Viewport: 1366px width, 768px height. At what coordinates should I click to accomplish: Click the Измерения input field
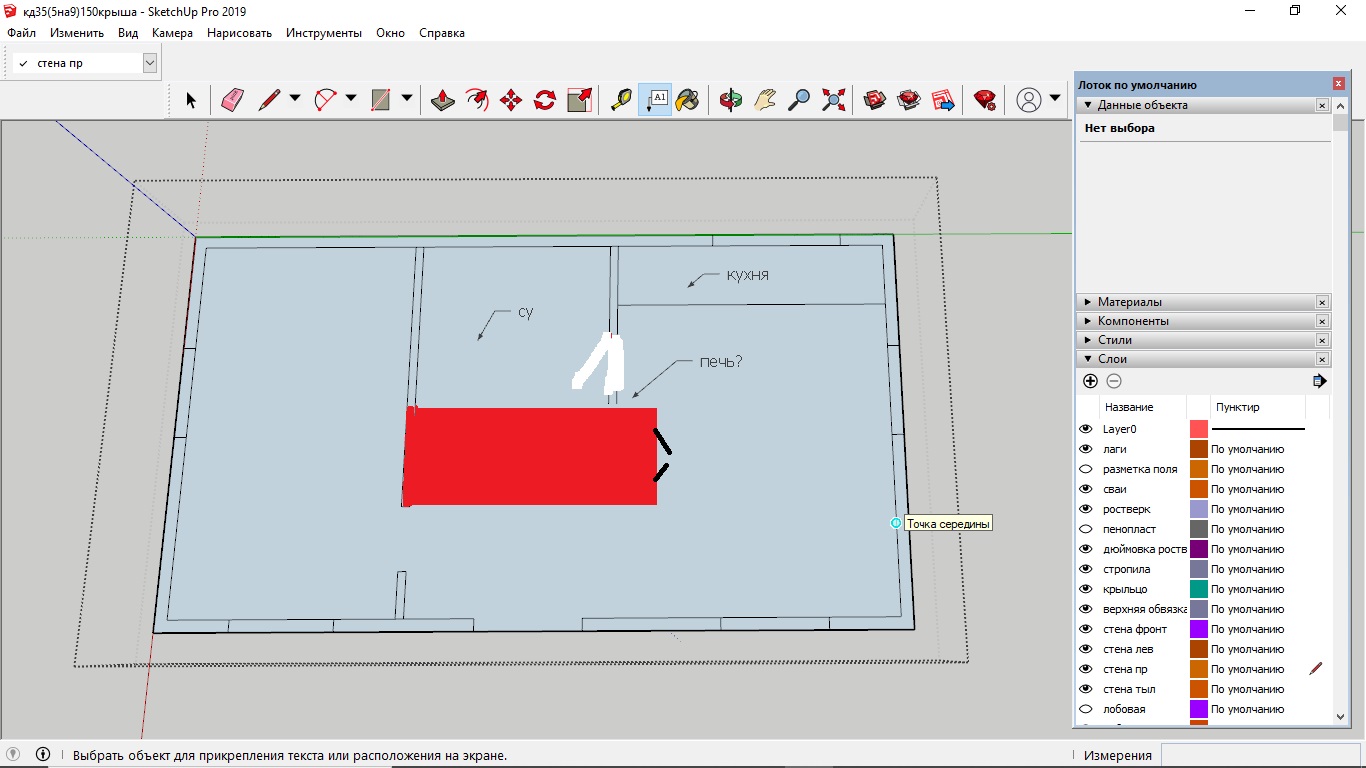1258,755
